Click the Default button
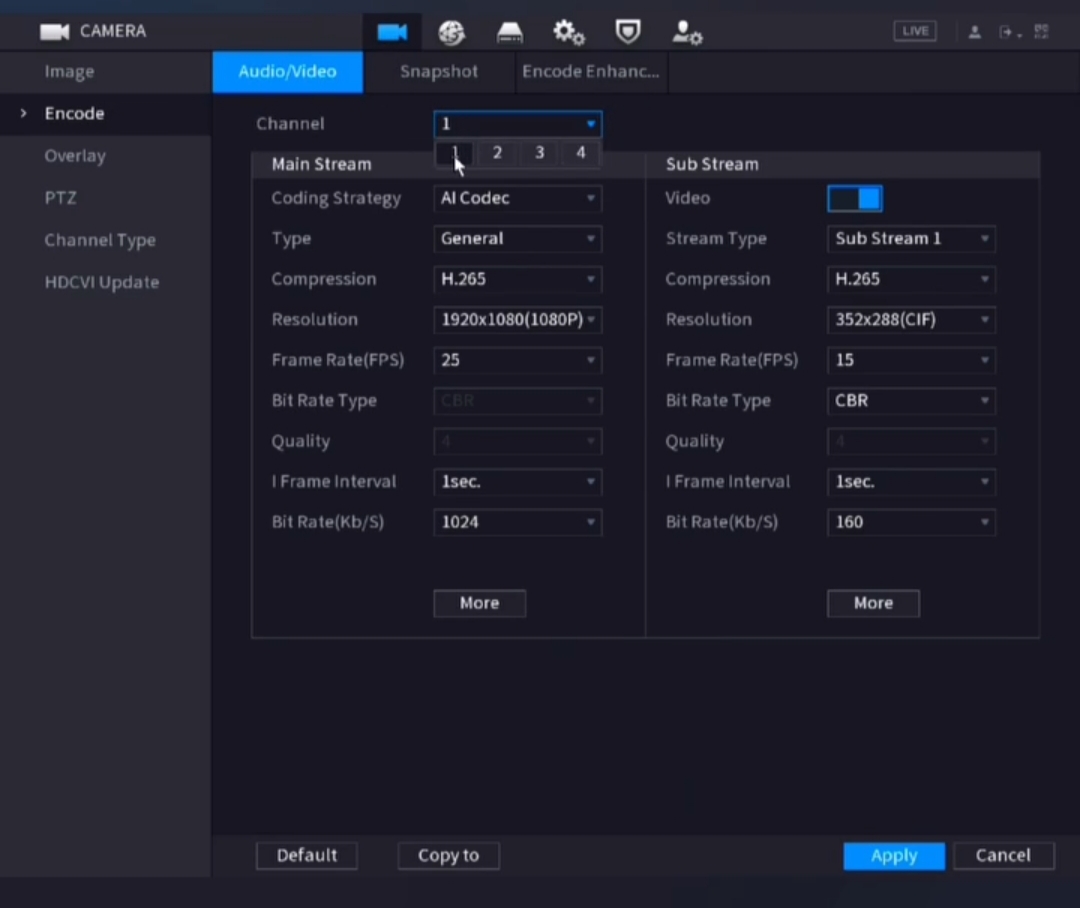 tap(307, 856)
